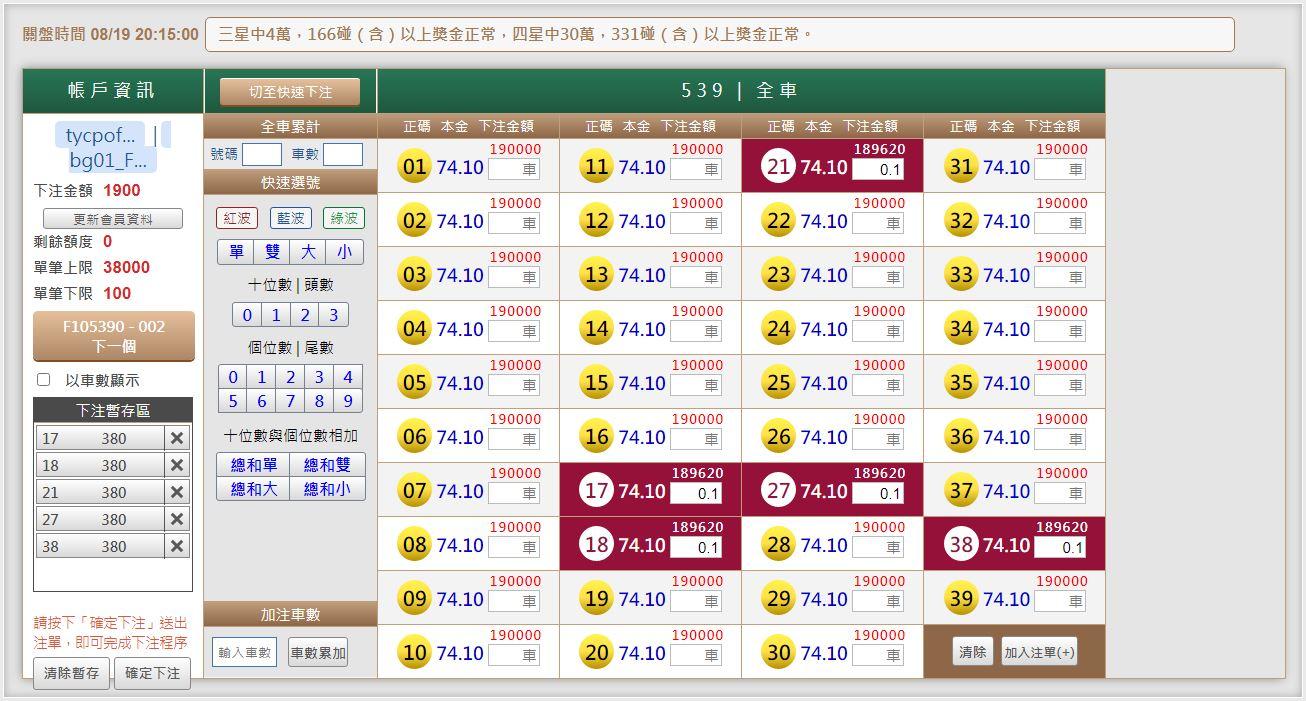Remove number 21 from bet staging list
Screen dimensions: 1306x701
click(x=177, y=492)
